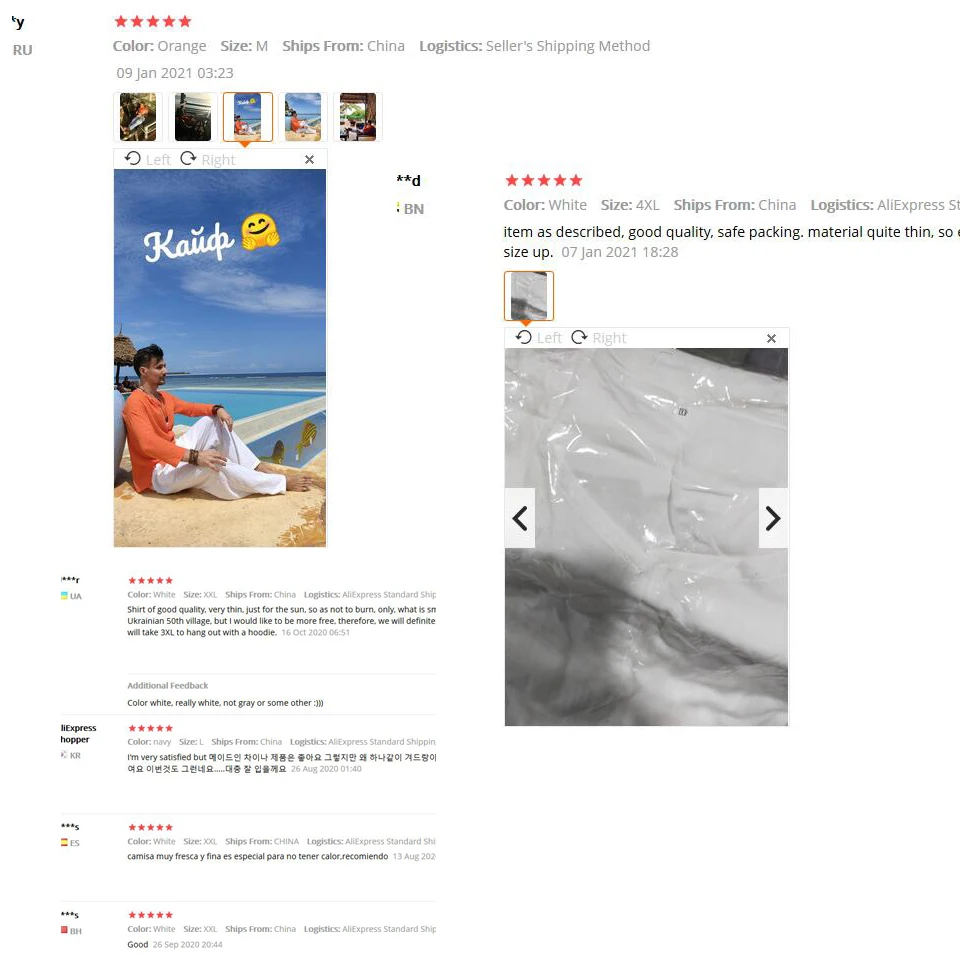Viewport: 960px width, 960px height.
Task: Close the orange shirt photo viewer
Action: [x=309, y=159]
